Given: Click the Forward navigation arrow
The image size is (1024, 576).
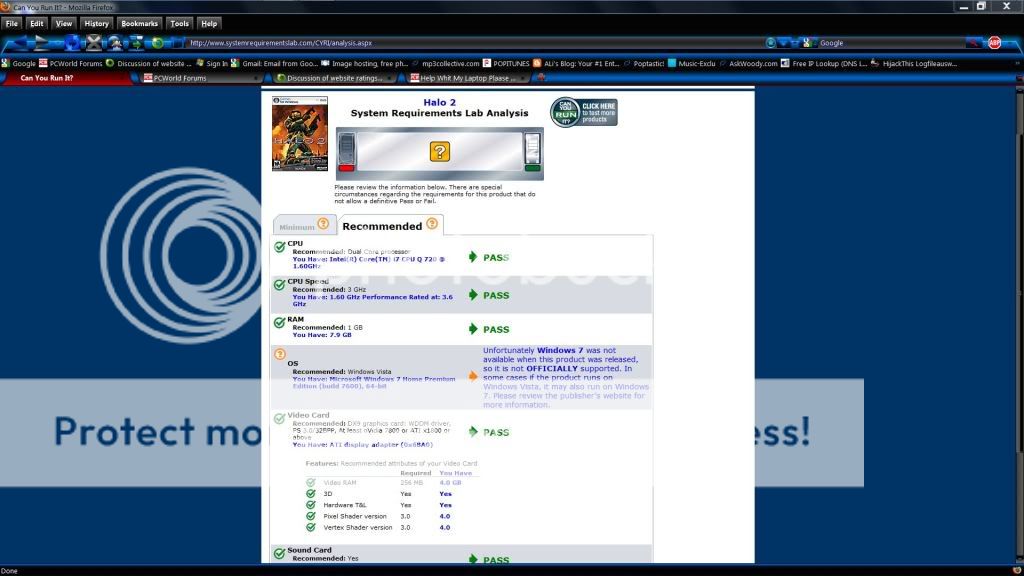Looking at the screenshot, I should coord(41,43).
